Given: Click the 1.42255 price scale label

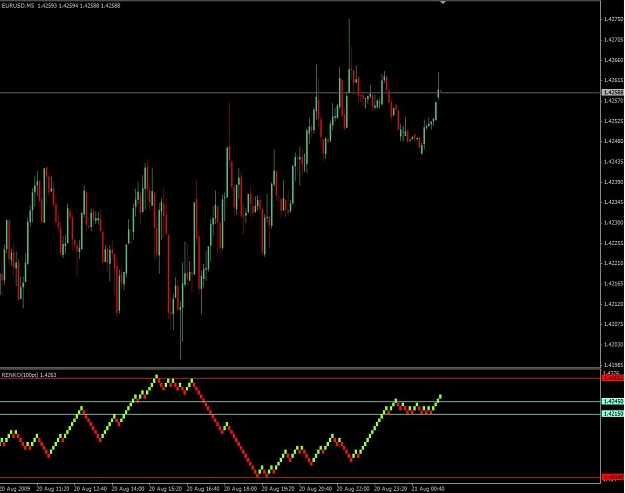Looking at the screenshot, I should pyautogui.click(x=613, y=243).
